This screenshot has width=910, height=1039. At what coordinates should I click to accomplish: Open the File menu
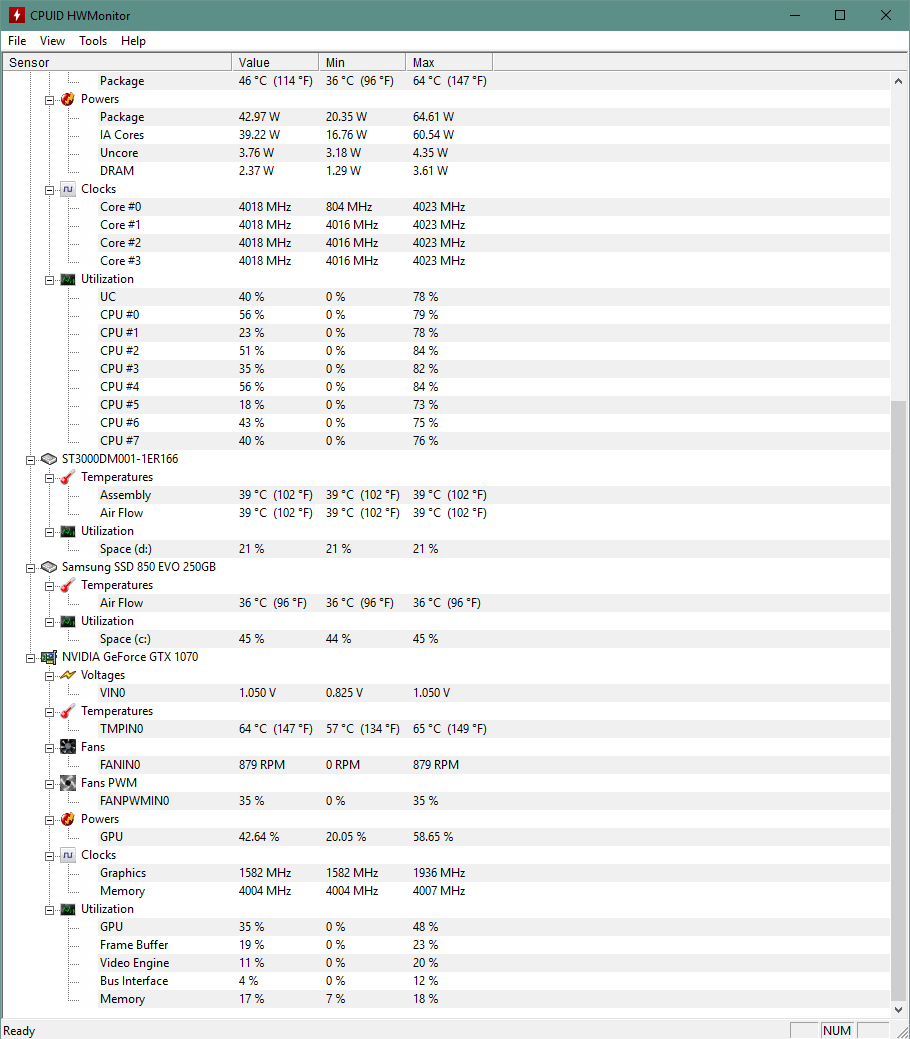(17, 41)
